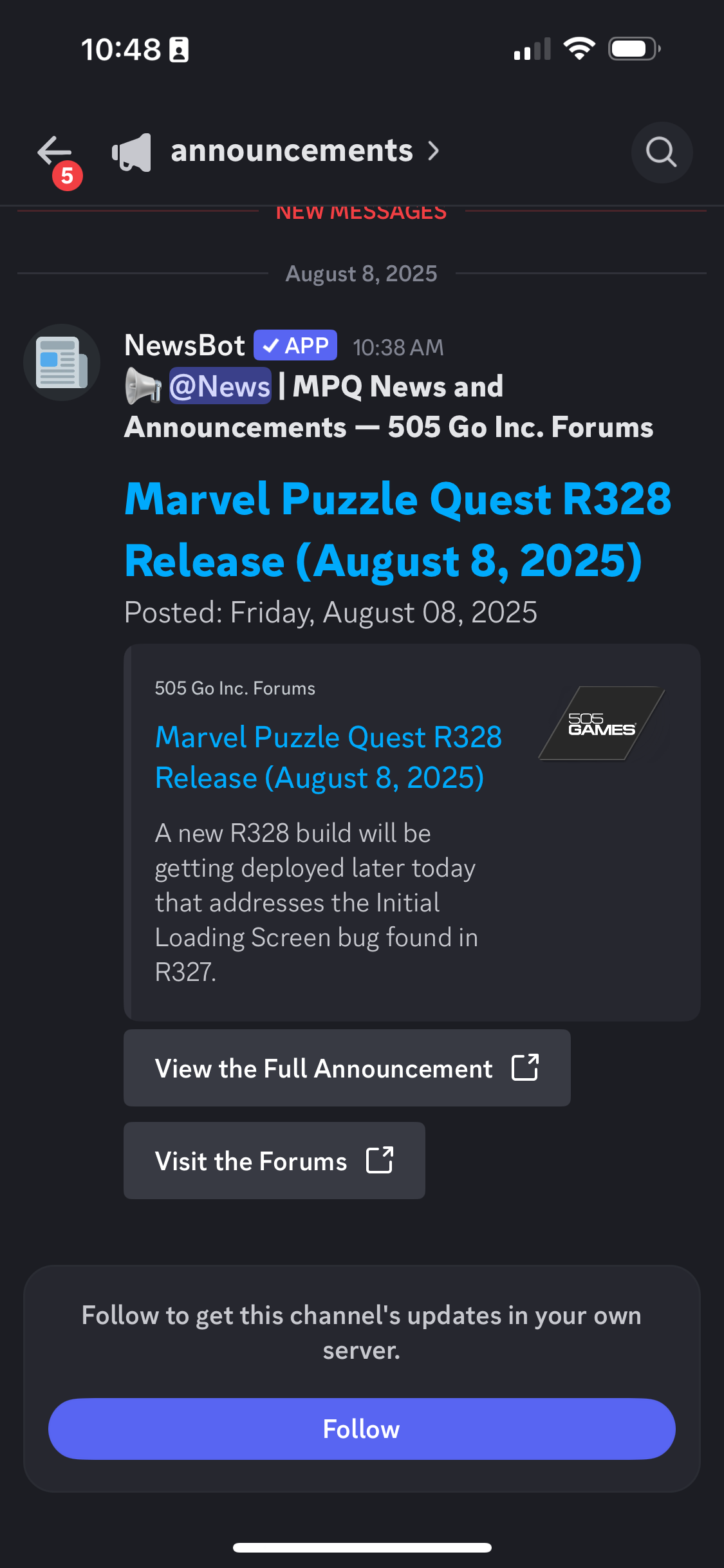Tap the 505 Go Inc. Forums embed source
The height and width of the screenshot is (1568, 724).
tap(235, 688)
